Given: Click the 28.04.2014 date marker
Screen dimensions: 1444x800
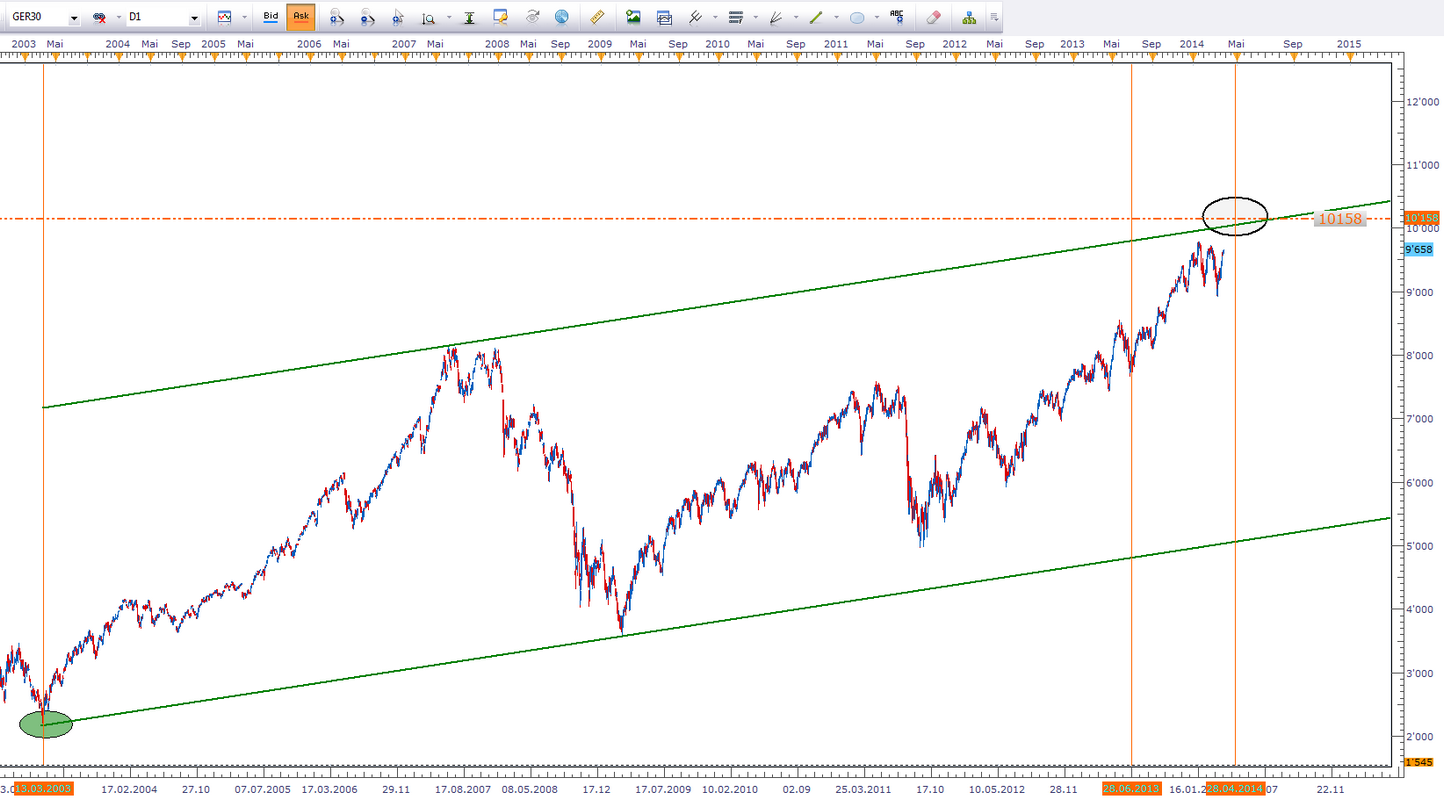Looking at the screenshot, I should pos(1236,789).
